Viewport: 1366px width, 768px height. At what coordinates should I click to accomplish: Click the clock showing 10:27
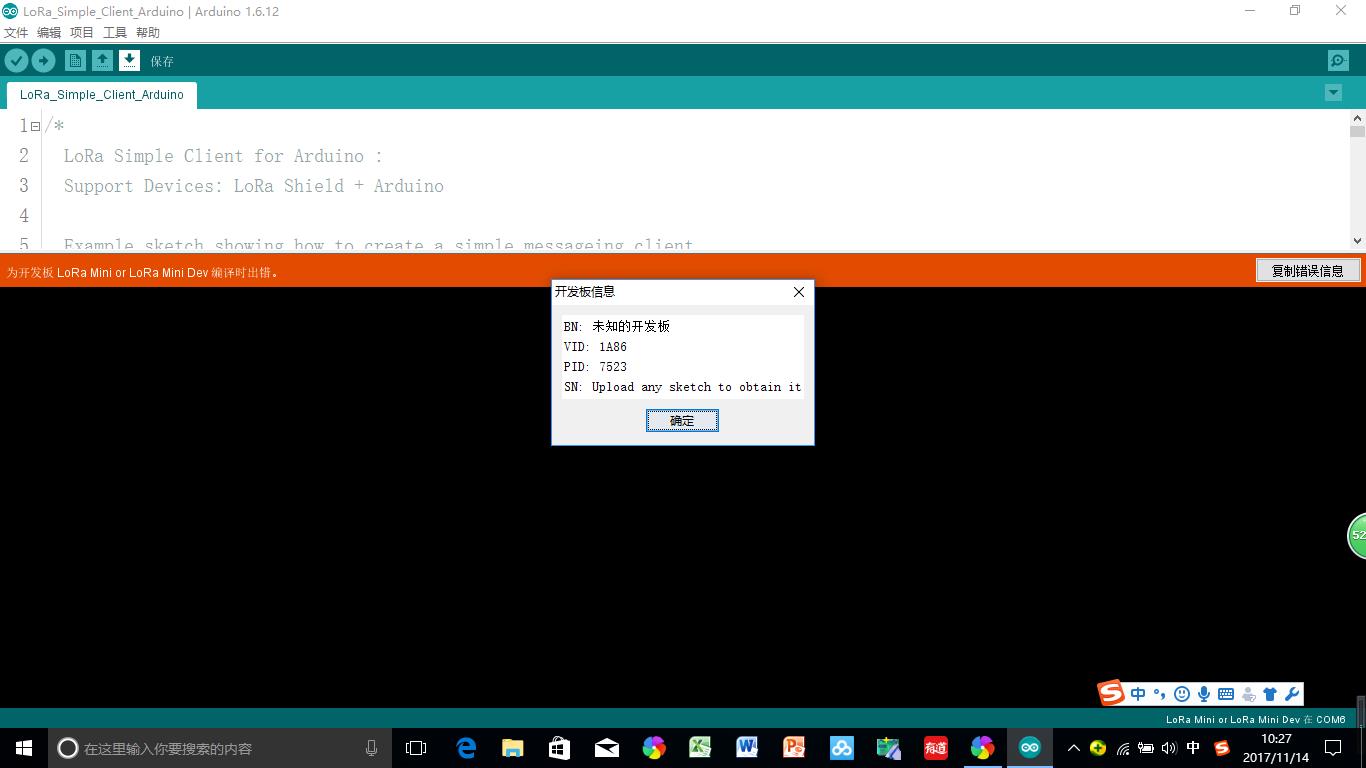(x=1276, y=739)
